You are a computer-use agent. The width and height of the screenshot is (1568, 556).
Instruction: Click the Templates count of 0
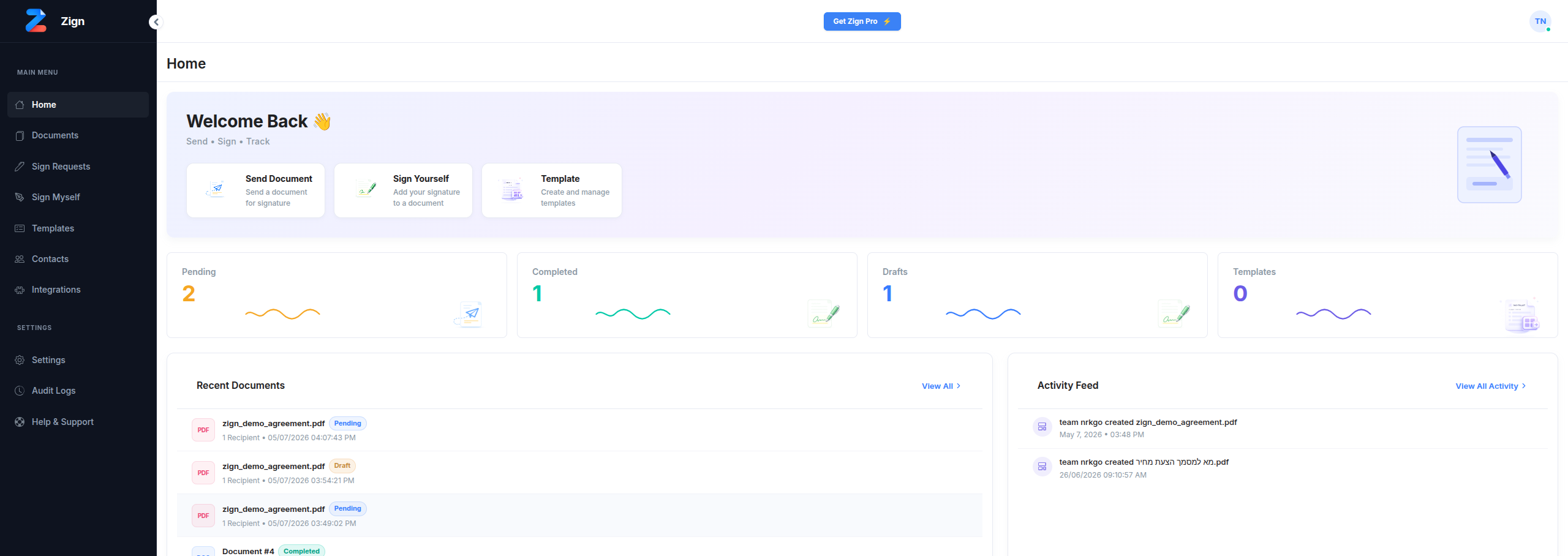tap(1240, 294)
